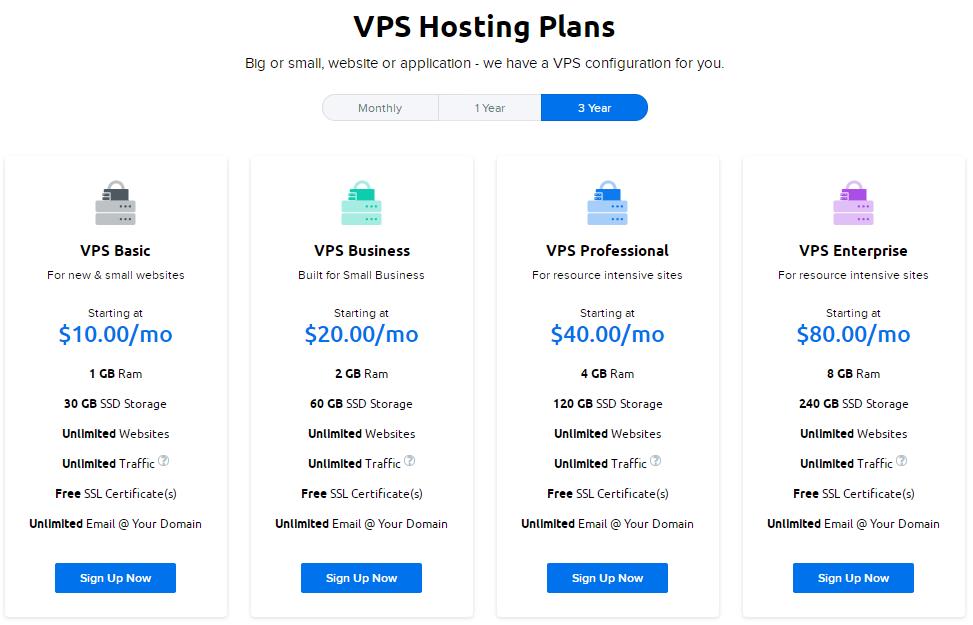This screenshot has height=625, width=973.
Task: Open the Unlimited Traffic tooltip under VPS Business
Action: [x=409, y=460]
